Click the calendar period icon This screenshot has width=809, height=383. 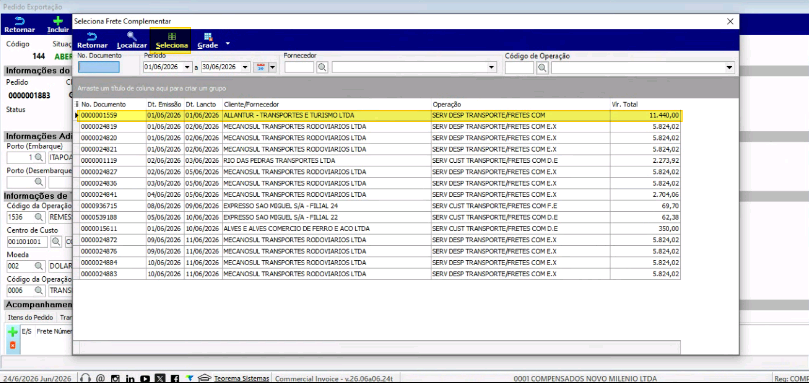click(x=261, y=67)
